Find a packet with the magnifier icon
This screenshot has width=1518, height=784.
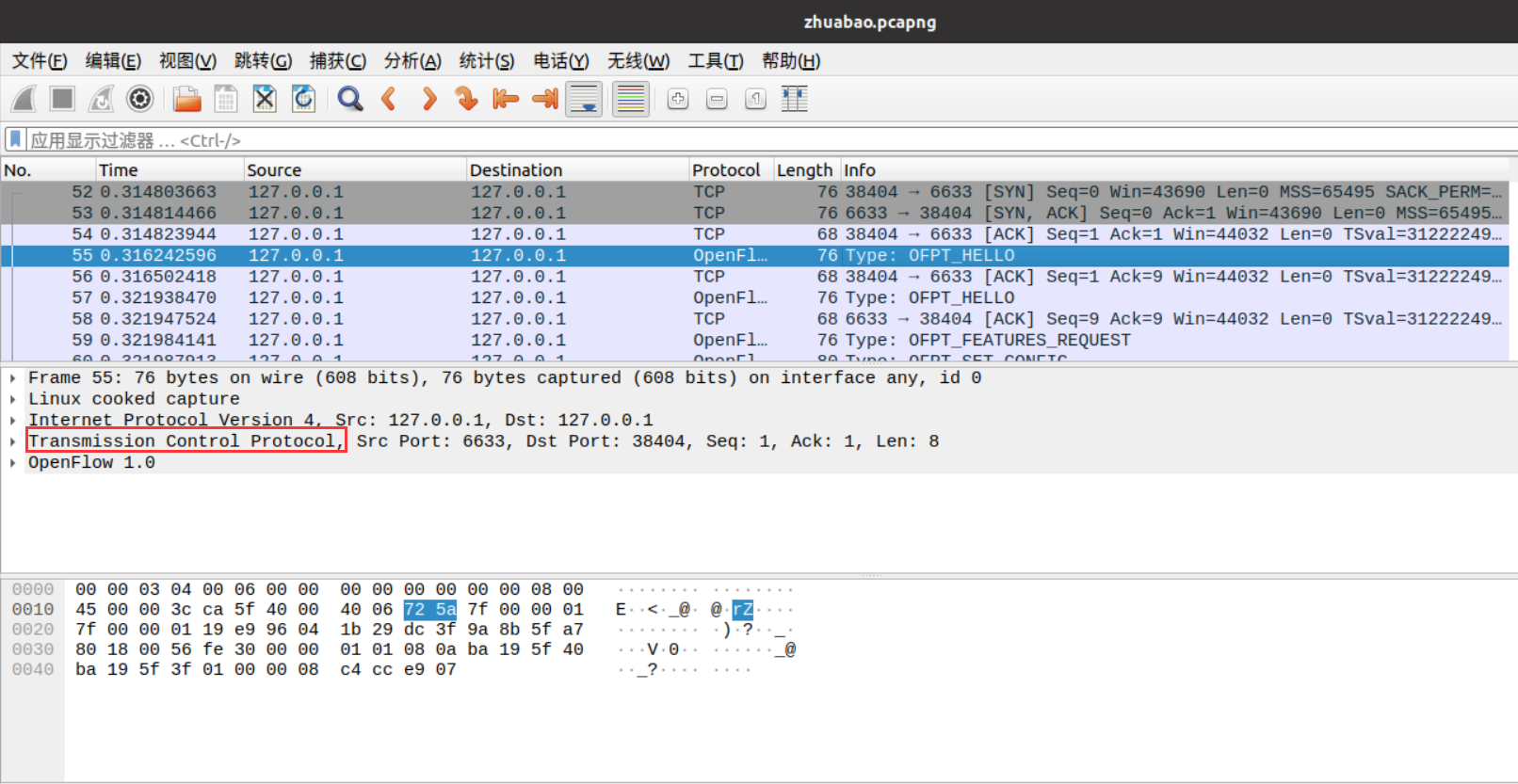(x=350, y=99)
